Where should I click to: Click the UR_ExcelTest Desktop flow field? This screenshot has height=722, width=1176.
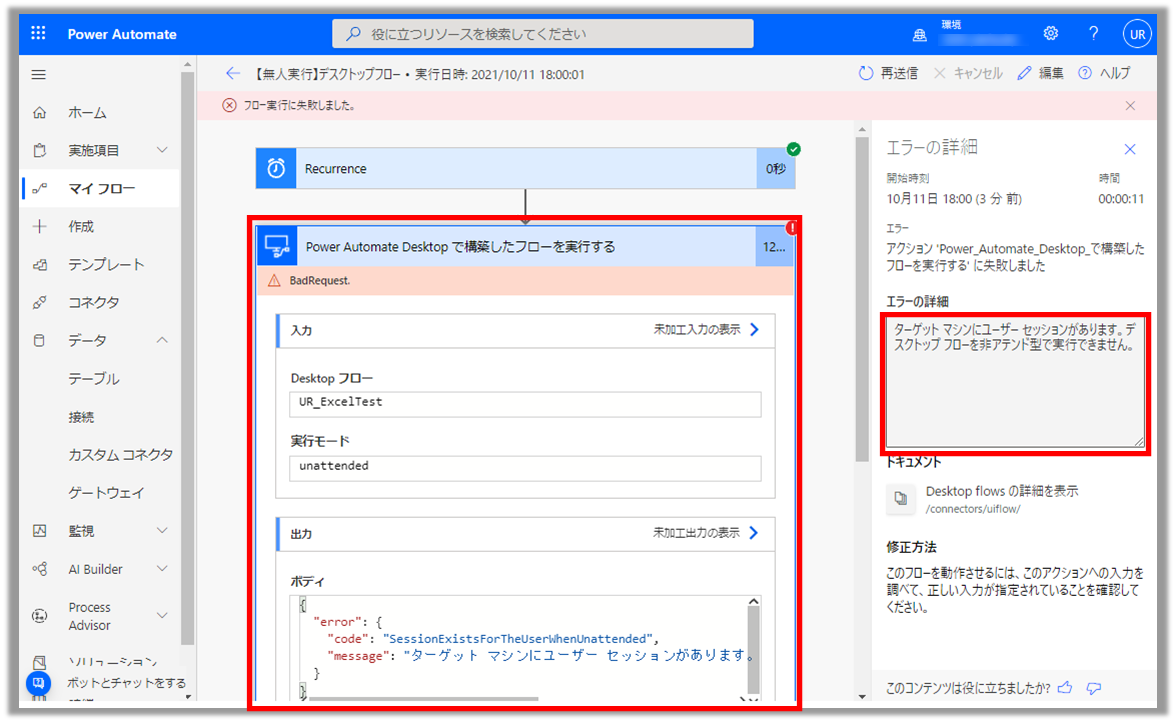525,403
